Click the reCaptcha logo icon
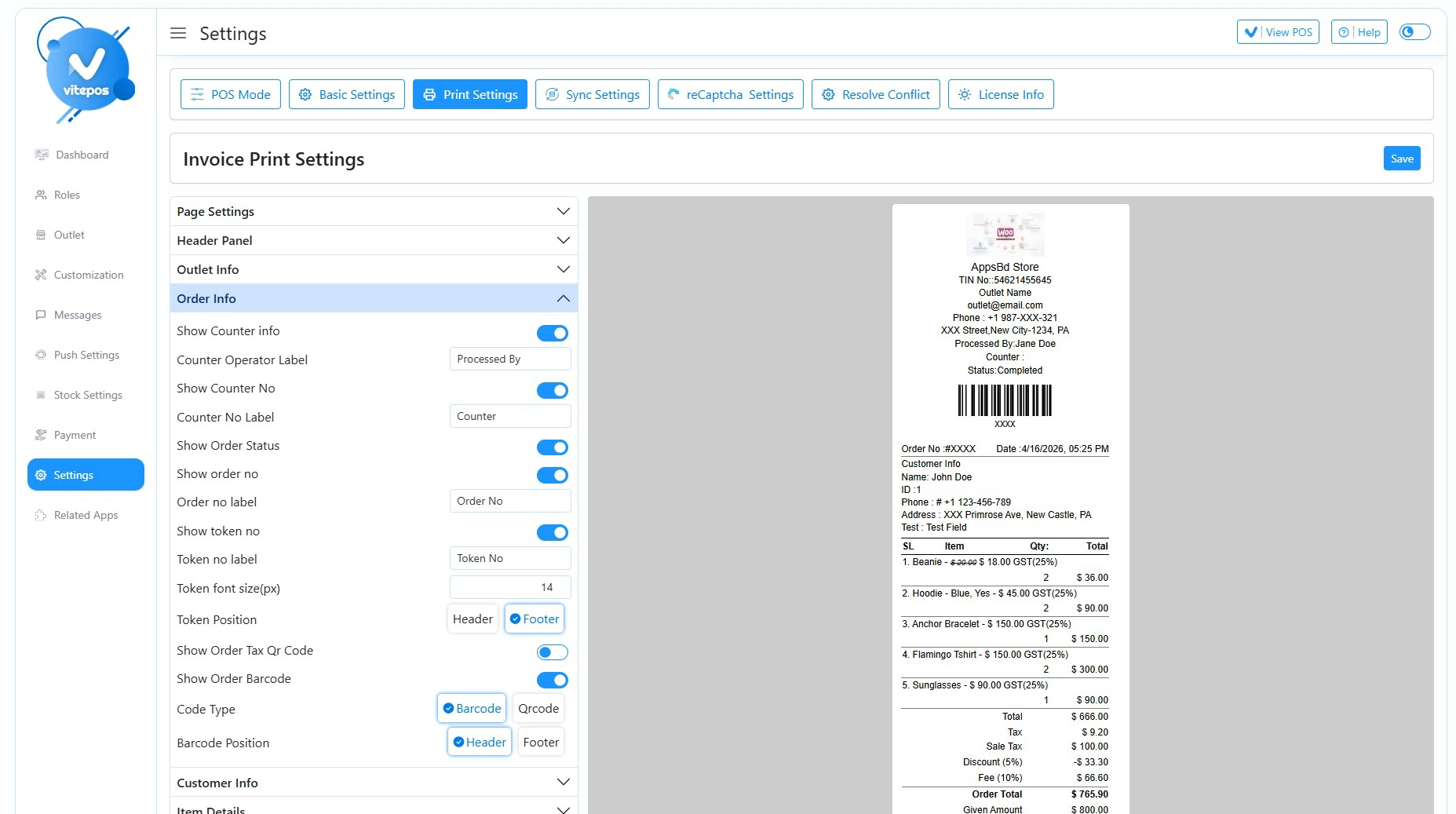Viewport: 1456px width, 814px height. (673, 94)
